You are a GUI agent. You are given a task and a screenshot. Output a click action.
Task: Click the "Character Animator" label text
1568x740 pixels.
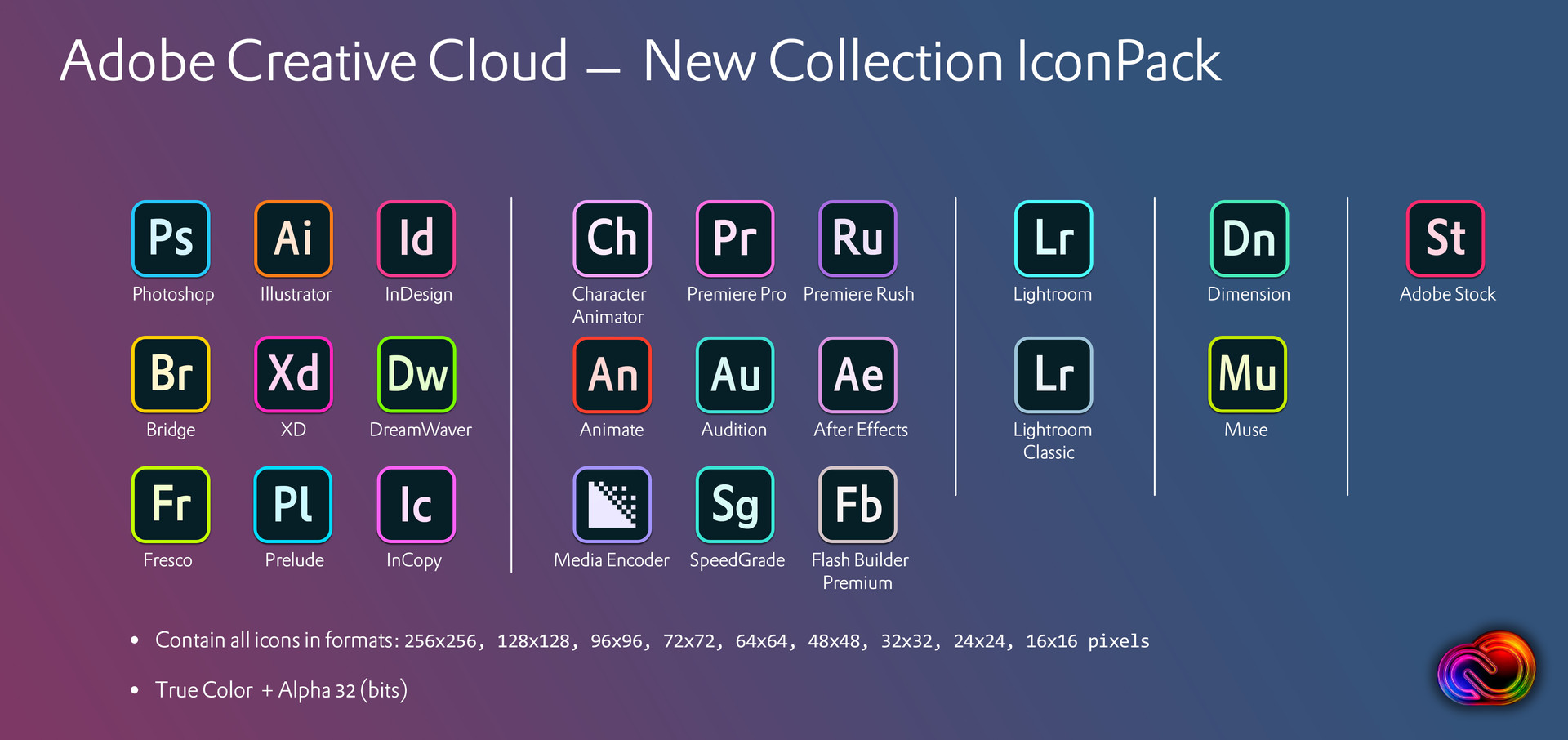pyautogui.click(x=609, y=305)
